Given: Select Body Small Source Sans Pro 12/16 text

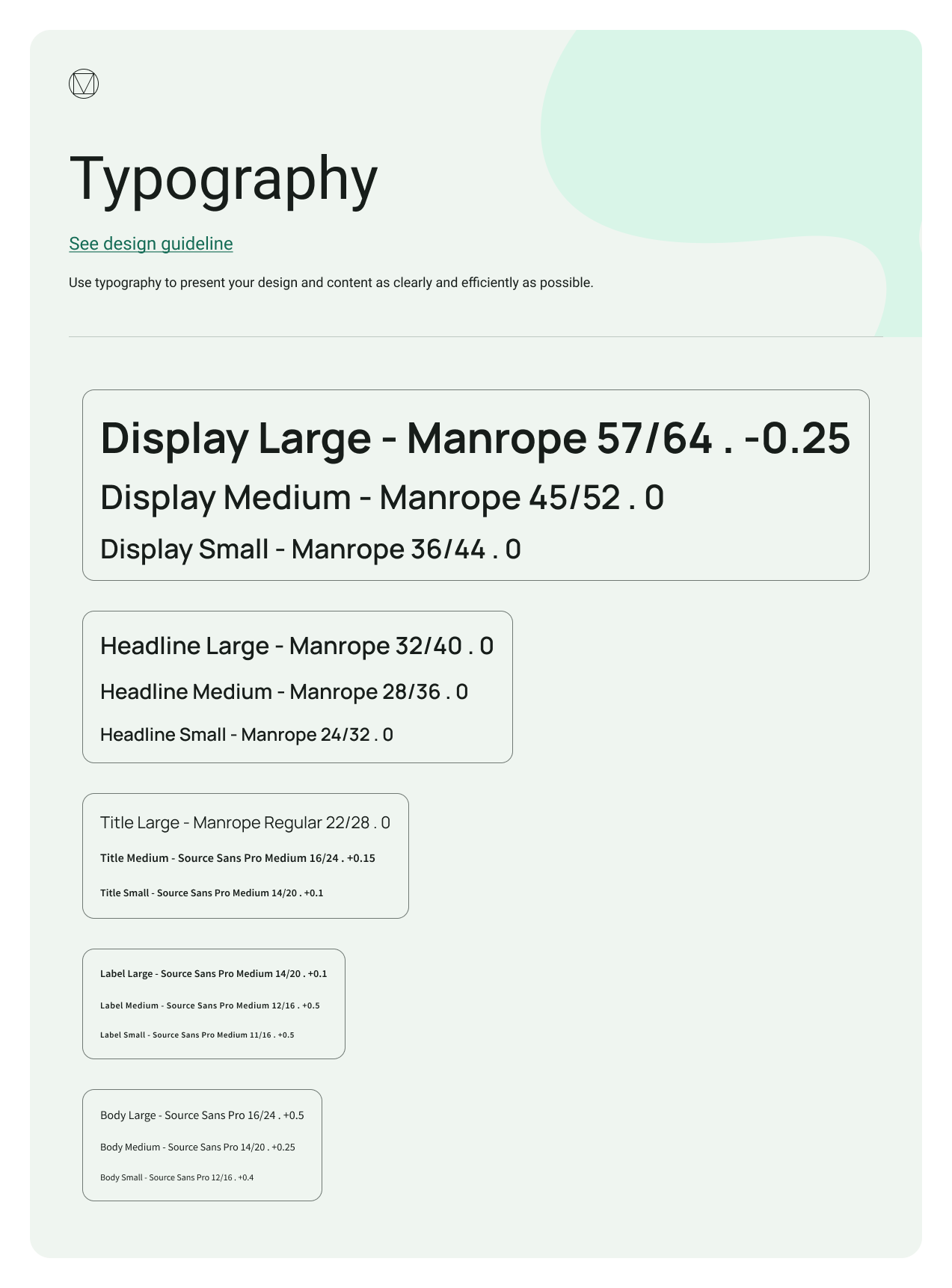Looking at the screenshot, I should [176, 1177].
